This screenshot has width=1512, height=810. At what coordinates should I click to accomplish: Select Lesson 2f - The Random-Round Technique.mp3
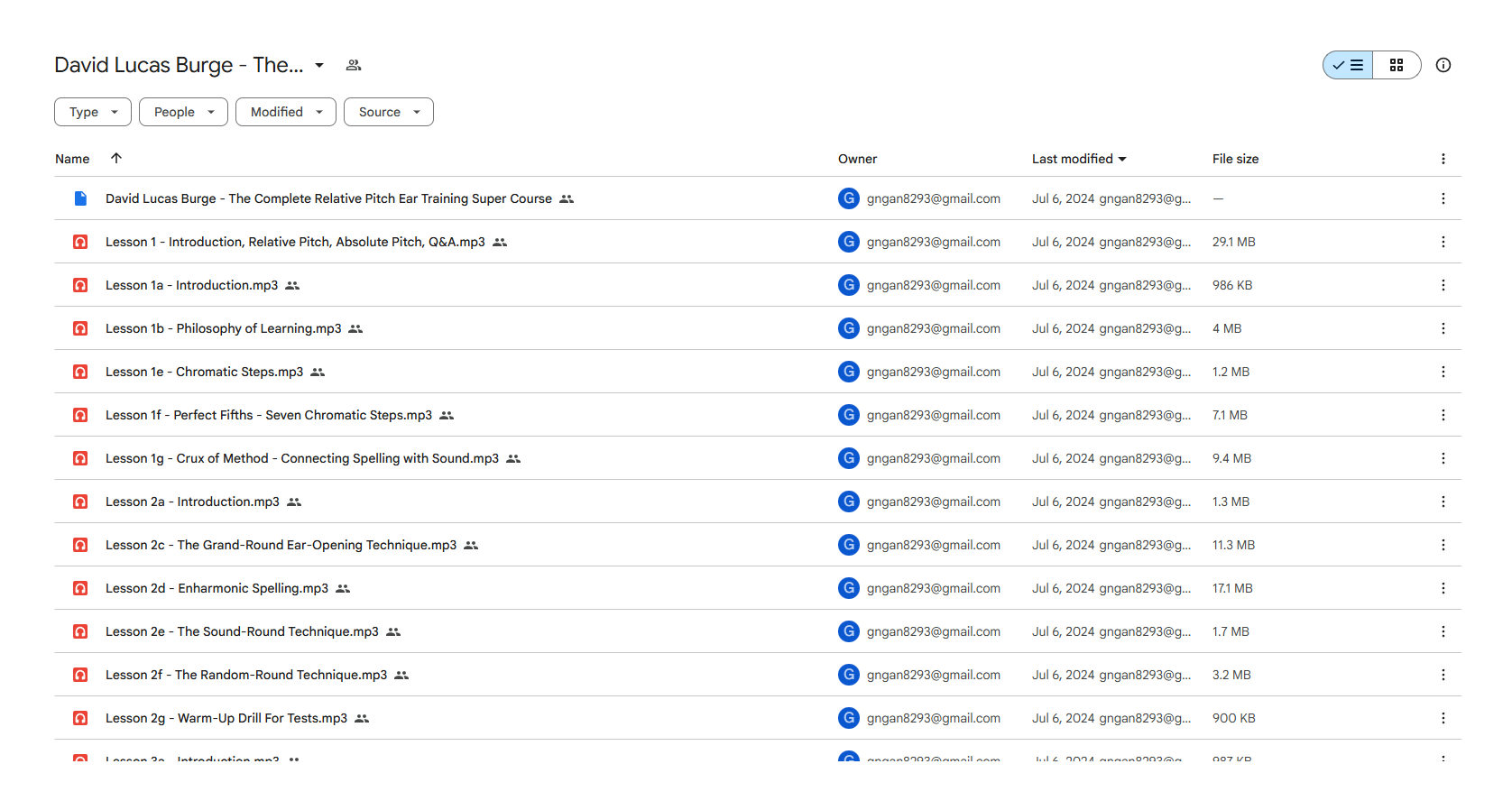point(246,675)
